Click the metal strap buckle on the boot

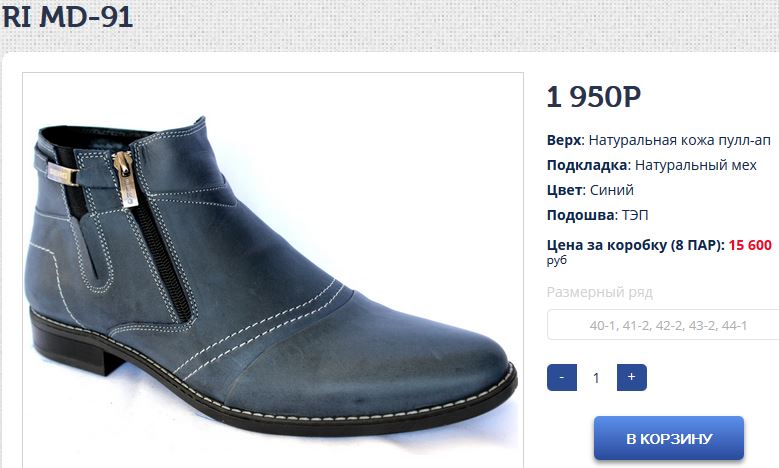(x=63, y=173)
